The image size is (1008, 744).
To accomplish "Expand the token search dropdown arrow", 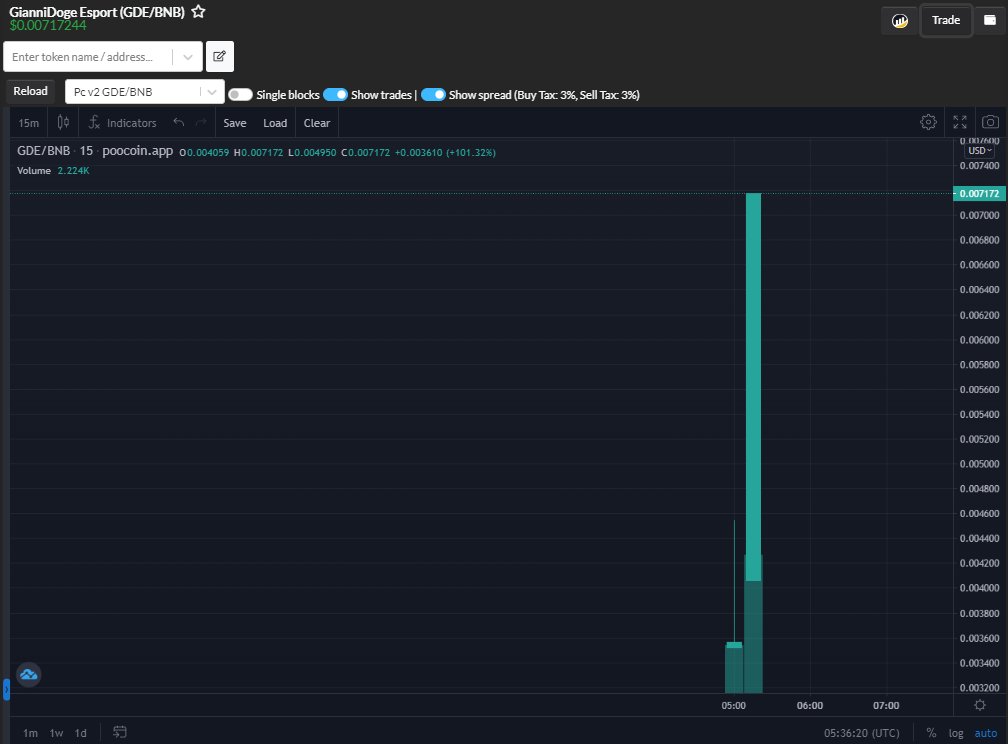I will [188, 57].
